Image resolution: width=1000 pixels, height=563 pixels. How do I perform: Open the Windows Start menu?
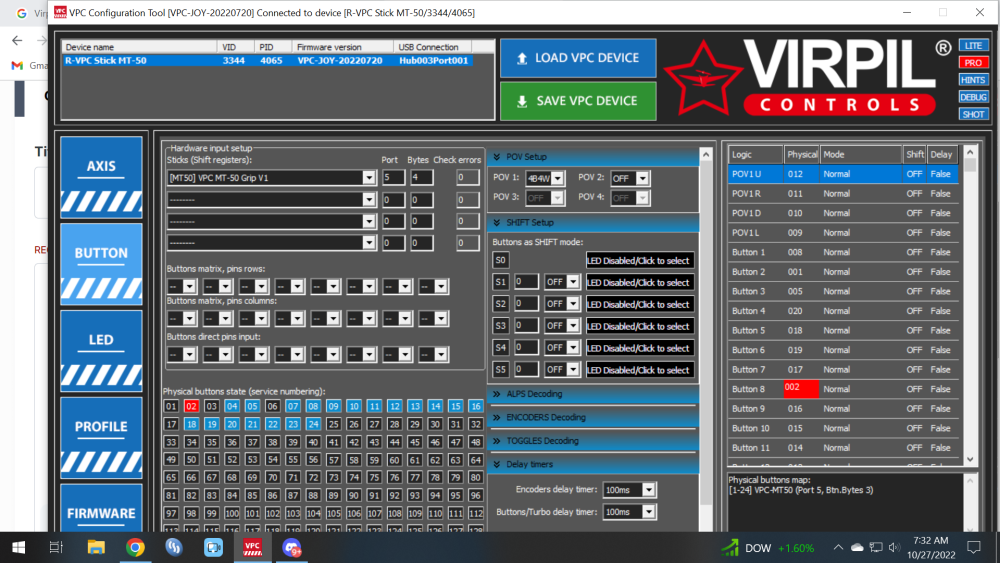[x=18, y=547]
